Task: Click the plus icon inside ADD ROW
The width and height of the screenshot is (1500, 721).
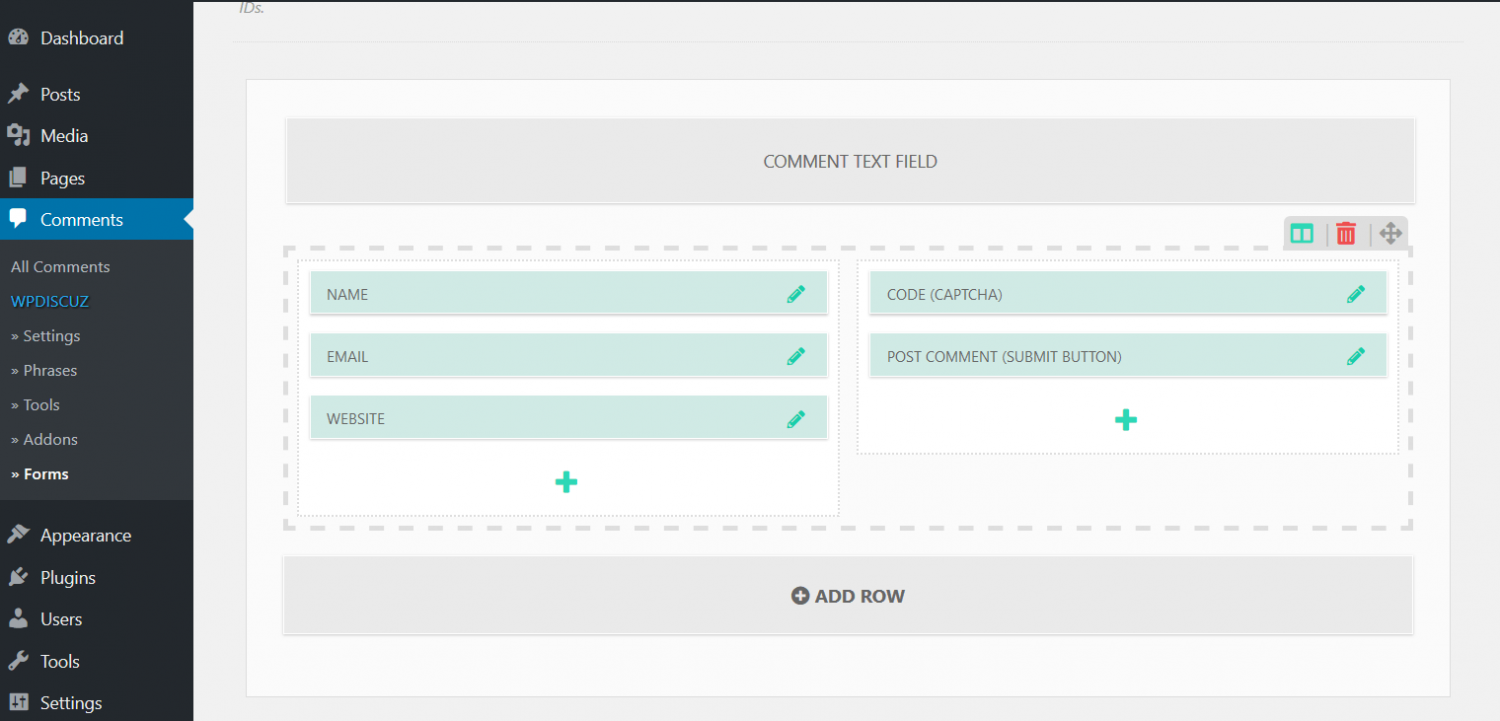Action: pyautogui.click(x=800, y=595)
